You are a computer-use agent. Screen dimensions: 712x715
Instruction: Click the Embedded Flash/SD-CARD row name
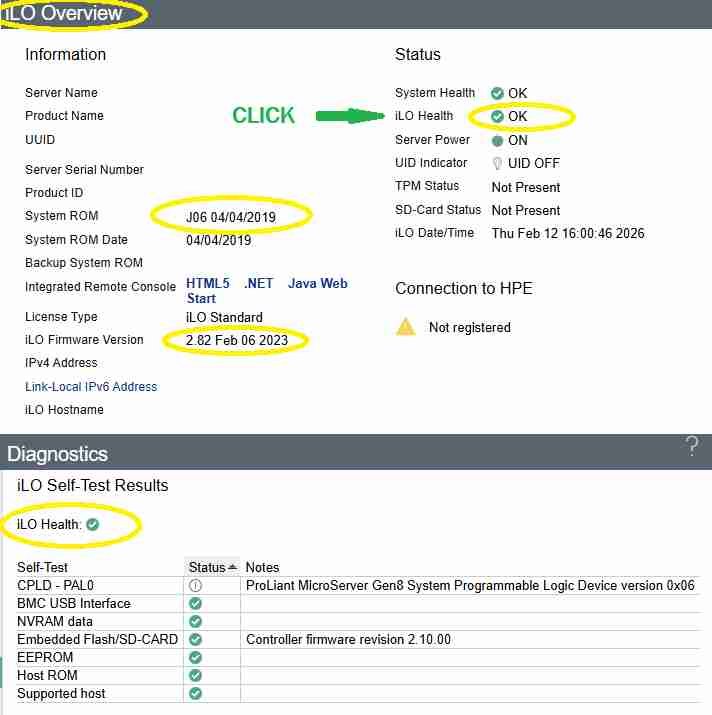pyautogui.click(x=97, y=639)
